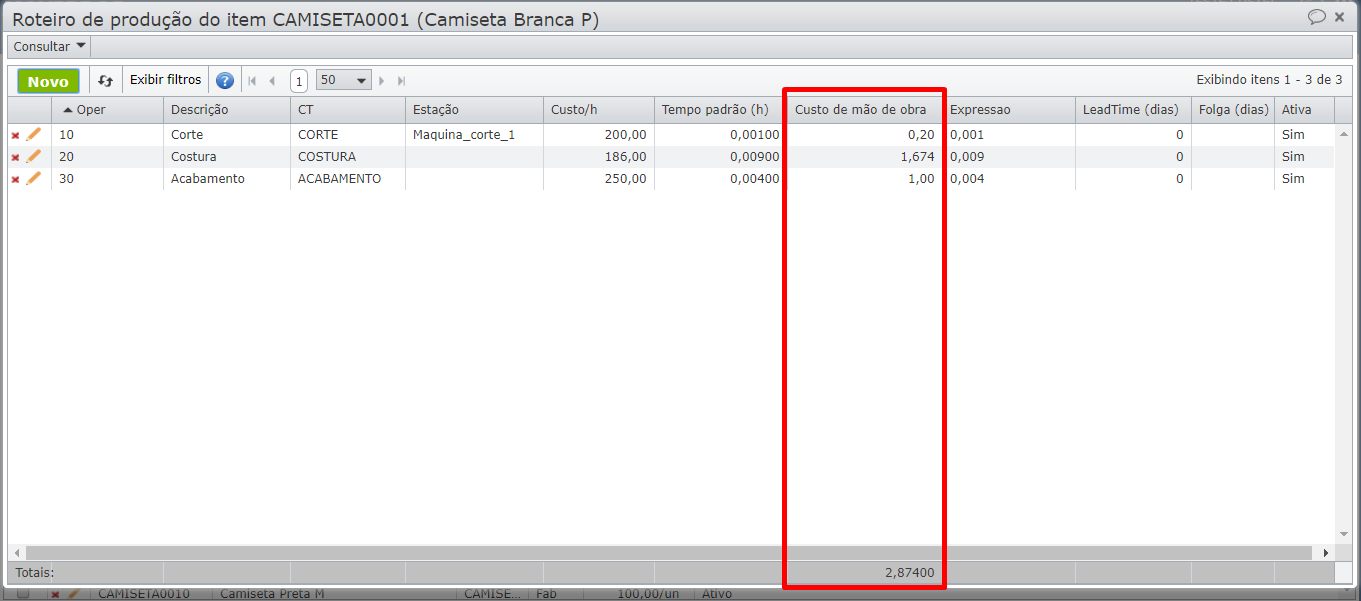Click the 1,674 labor cost cell
The image size is (1361, 601).
(x=864, y=156)
